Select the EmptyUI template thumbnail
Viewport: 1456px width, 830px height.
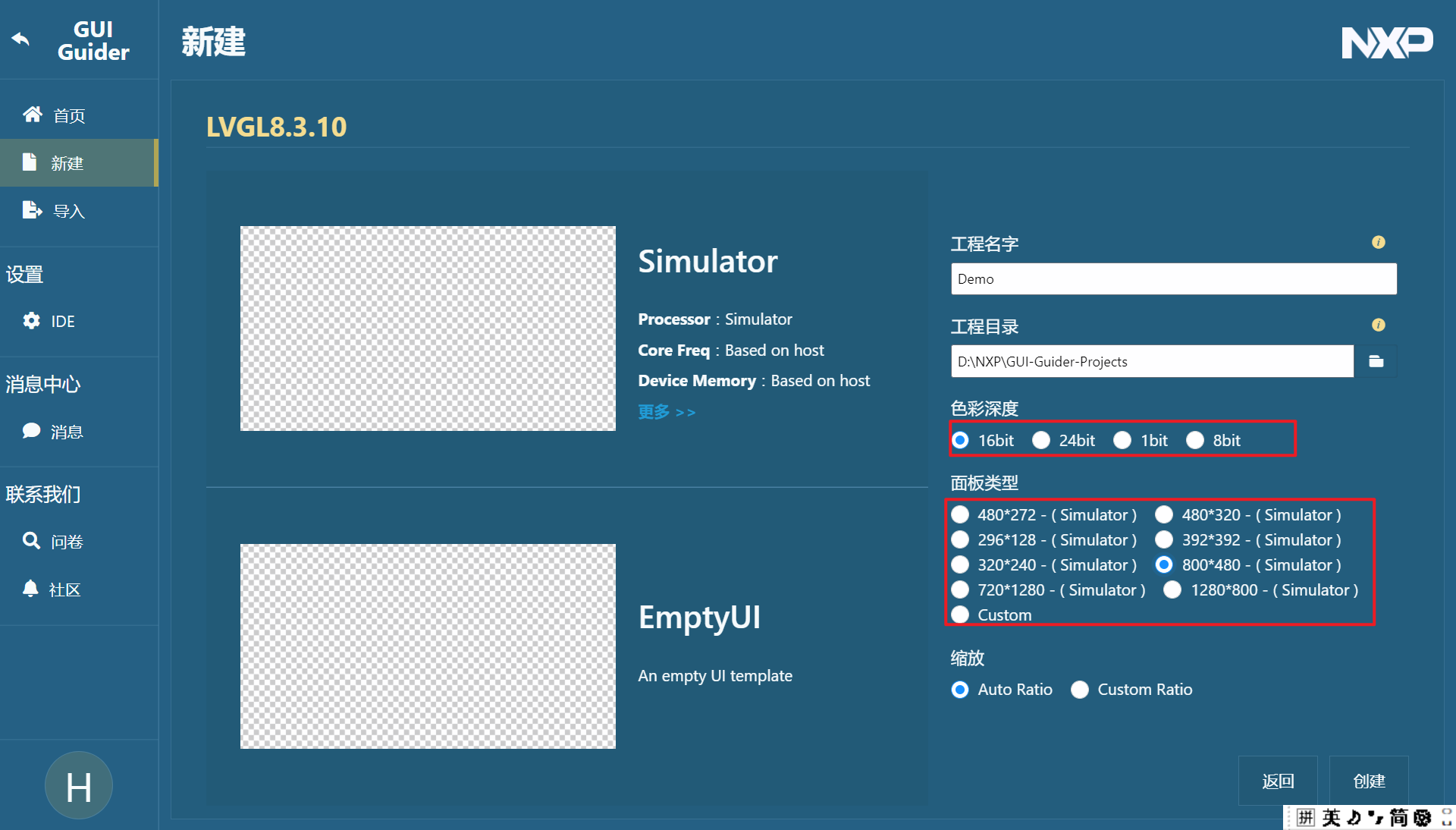tap(428, 646)
